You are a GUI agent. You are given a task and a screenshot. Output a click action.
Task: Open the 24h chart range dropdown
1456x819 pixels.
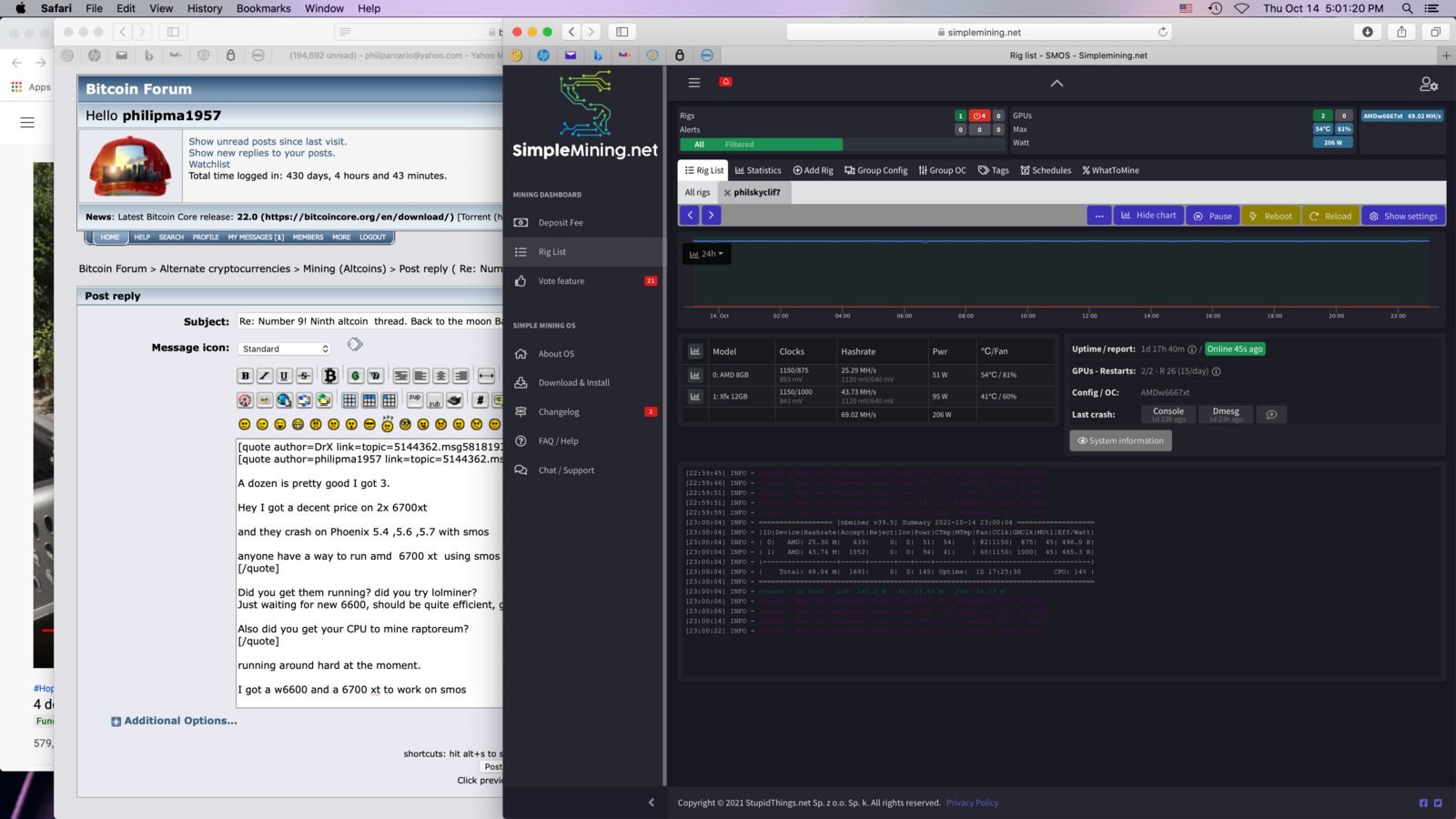(707, 254)
